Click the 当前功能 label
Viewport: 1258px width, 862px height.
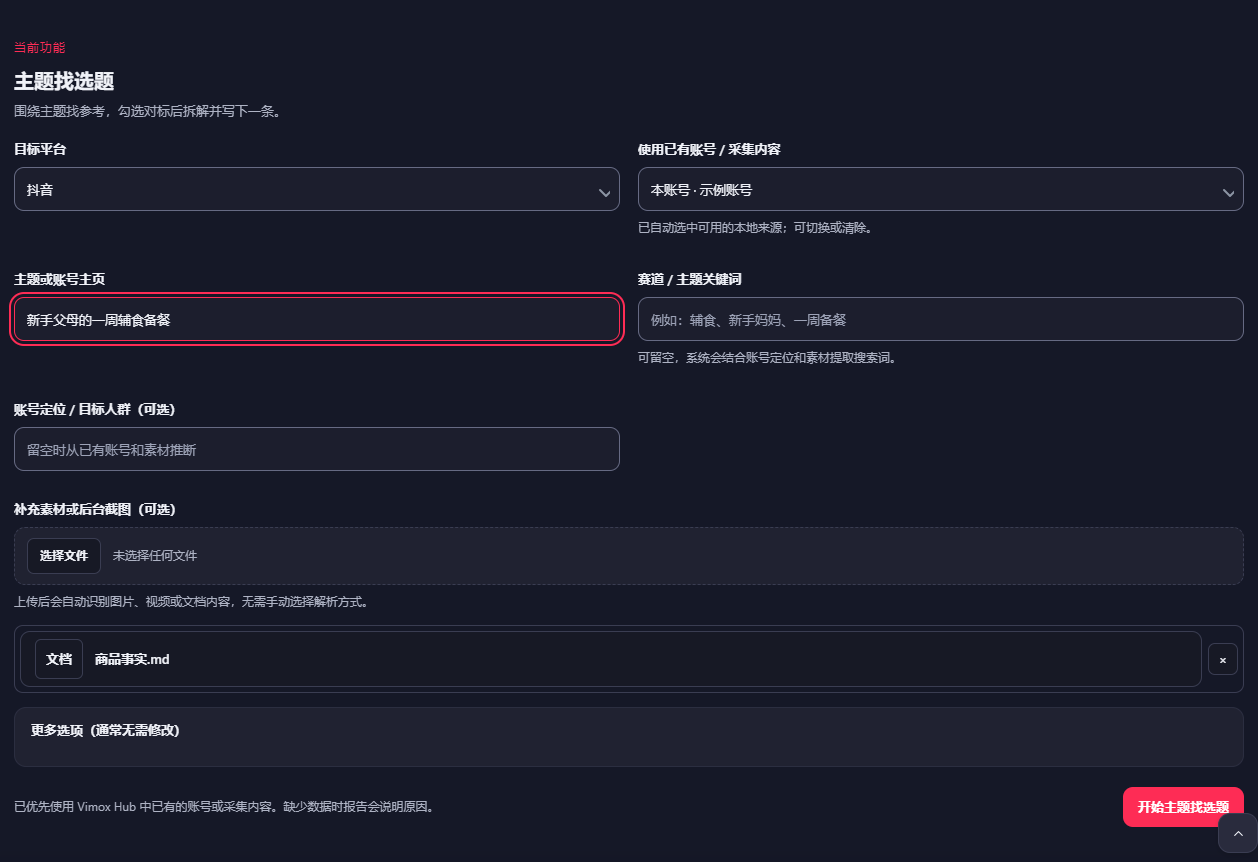tap(40, 48)
